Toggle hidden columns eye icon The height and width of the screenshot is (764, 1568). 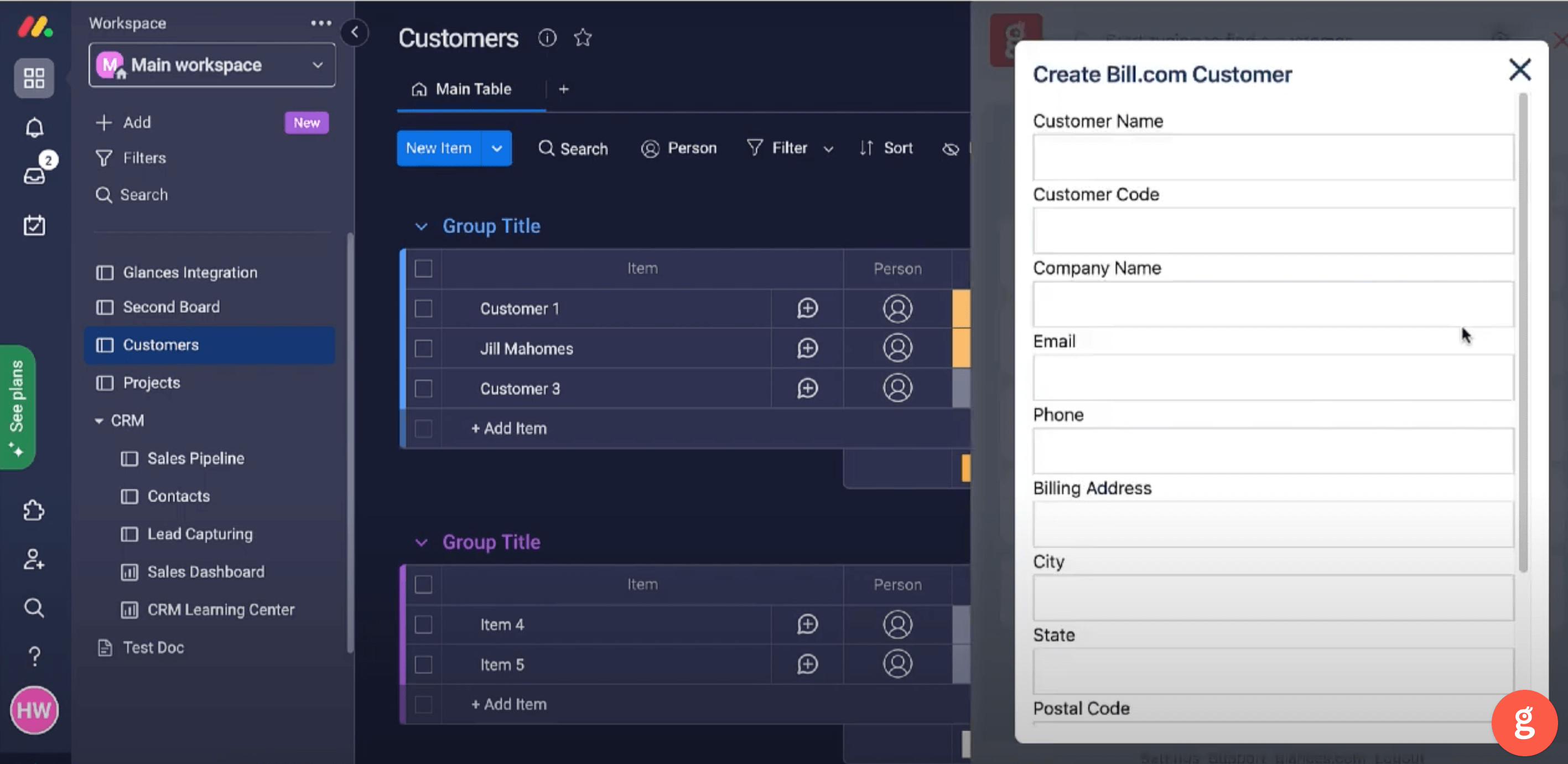[950, 149]
